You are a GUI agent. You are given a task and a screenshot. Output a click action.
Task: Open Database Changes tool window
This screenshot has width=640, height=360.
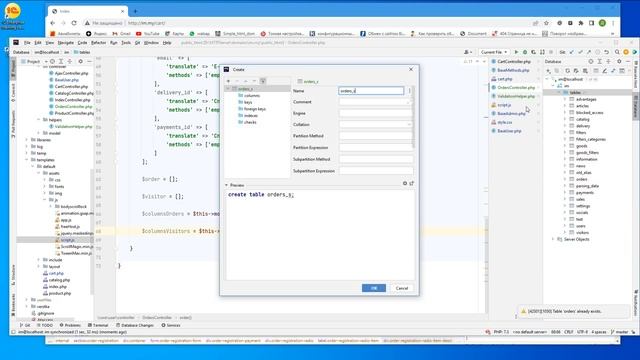[135, 325]
